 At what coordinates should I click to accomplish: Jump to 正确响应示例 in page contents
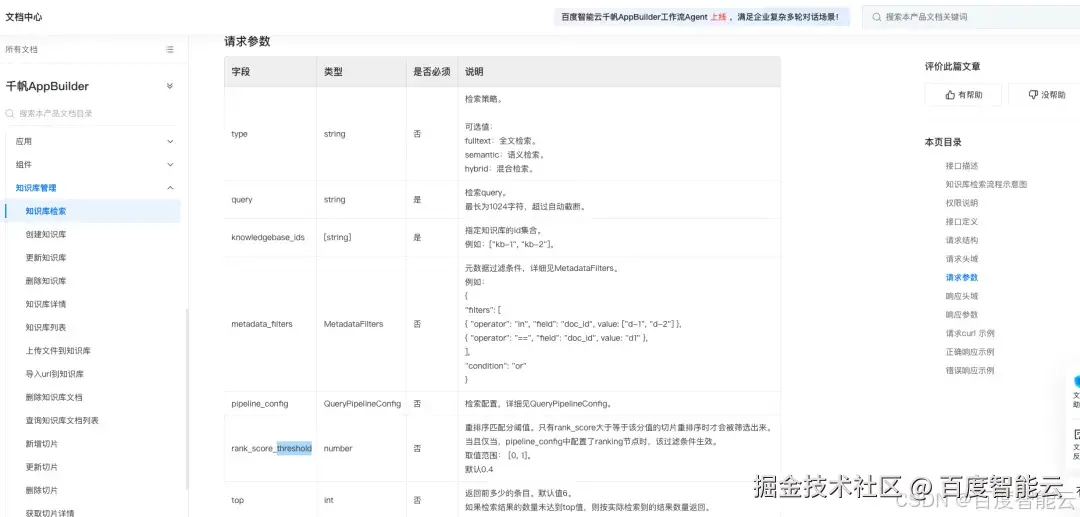970,352
